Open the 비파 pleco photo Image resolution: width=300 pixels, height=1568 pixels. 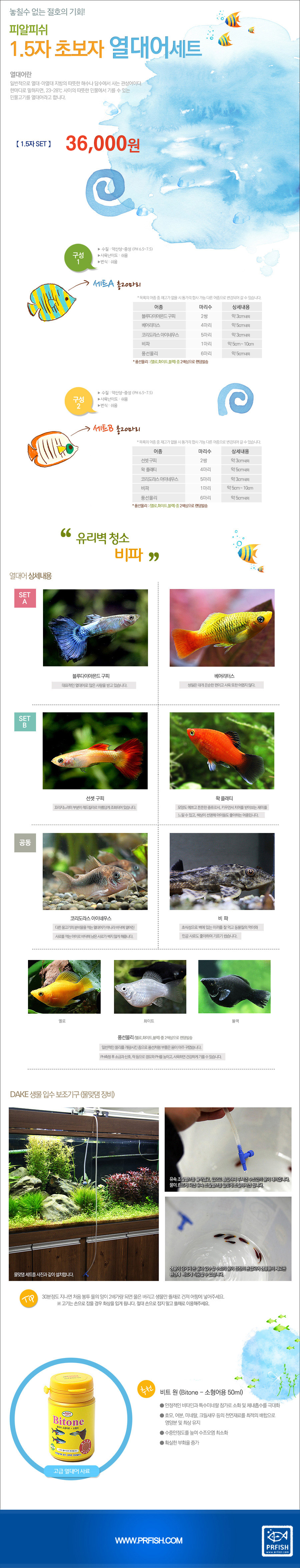point(222,871)
